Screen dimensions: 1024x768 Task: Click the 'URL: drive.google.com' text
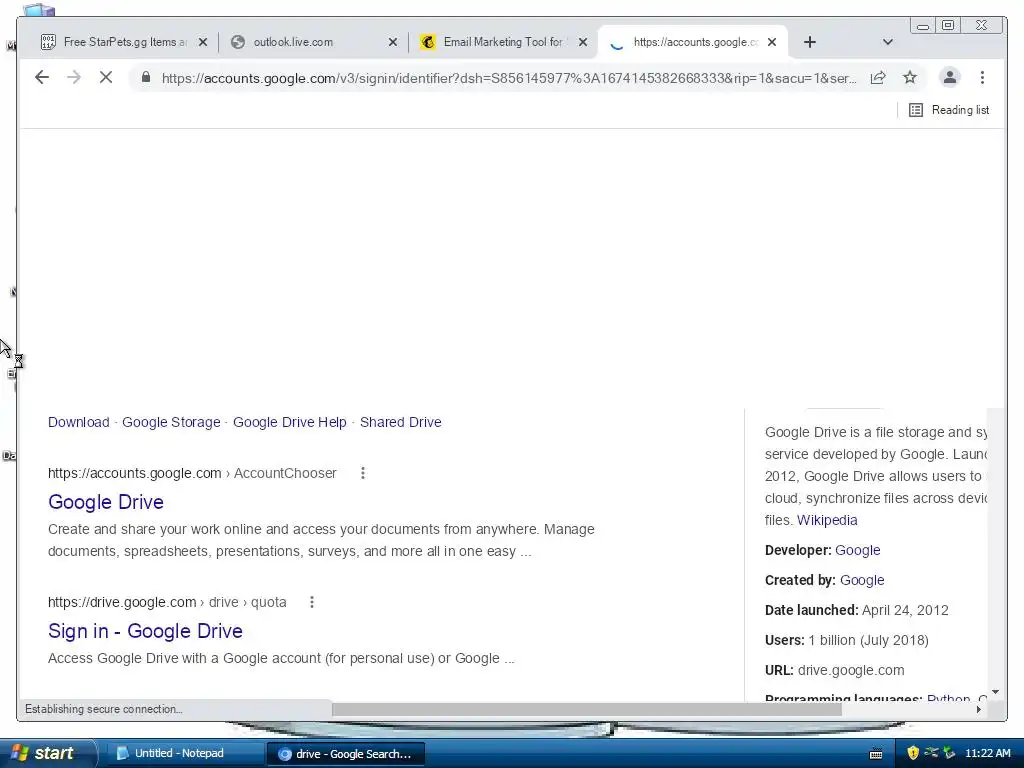(835, 670)
